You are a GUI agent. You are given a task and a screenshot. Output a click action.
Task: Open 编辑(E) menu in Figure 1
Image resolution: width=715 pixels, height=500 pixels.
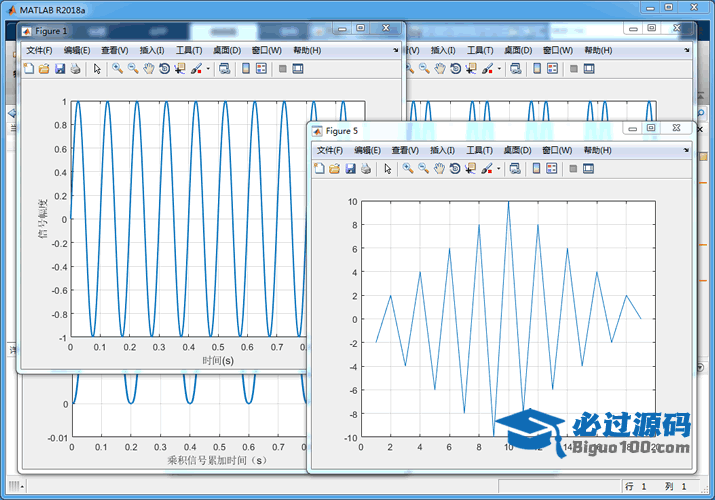point(77,50)
